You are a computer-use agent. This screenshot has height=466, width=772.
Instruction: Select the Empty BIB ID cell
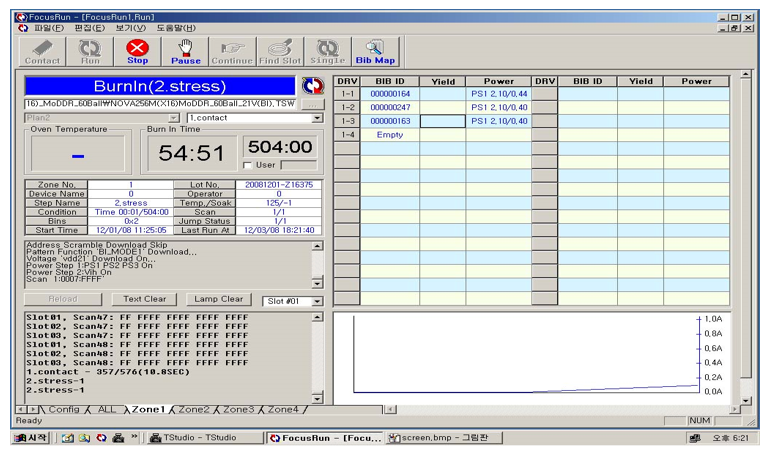pyautogui.click(x=390, y=134)
